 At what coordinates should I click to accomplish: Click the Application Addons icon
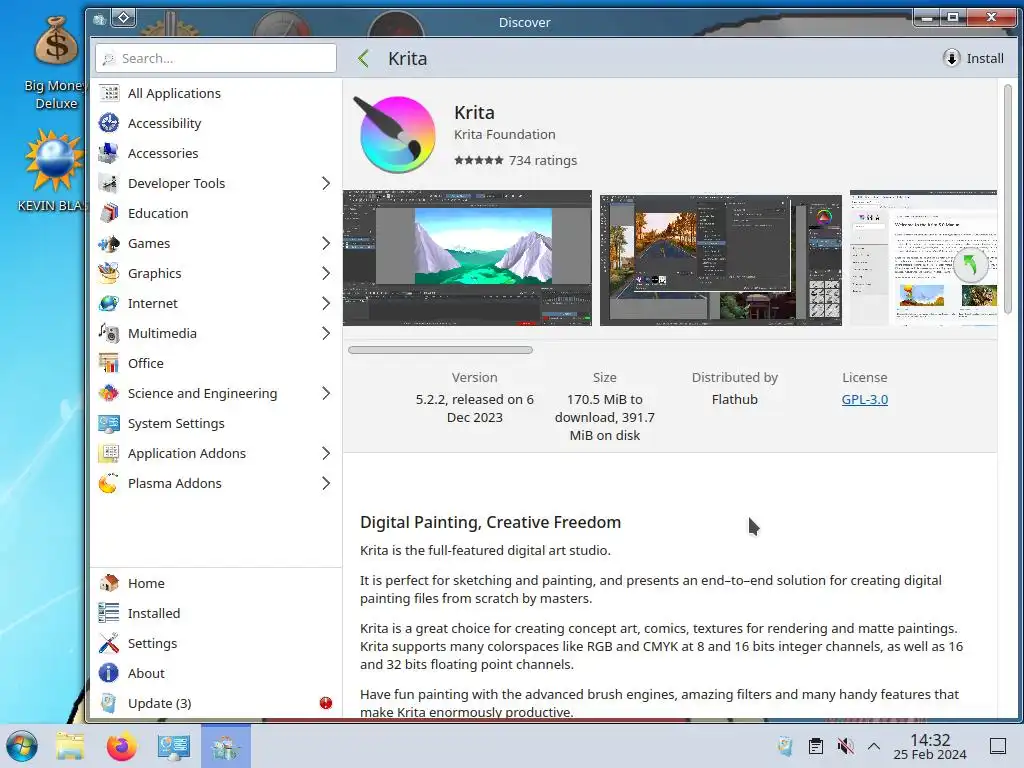(x=109, y=454)
